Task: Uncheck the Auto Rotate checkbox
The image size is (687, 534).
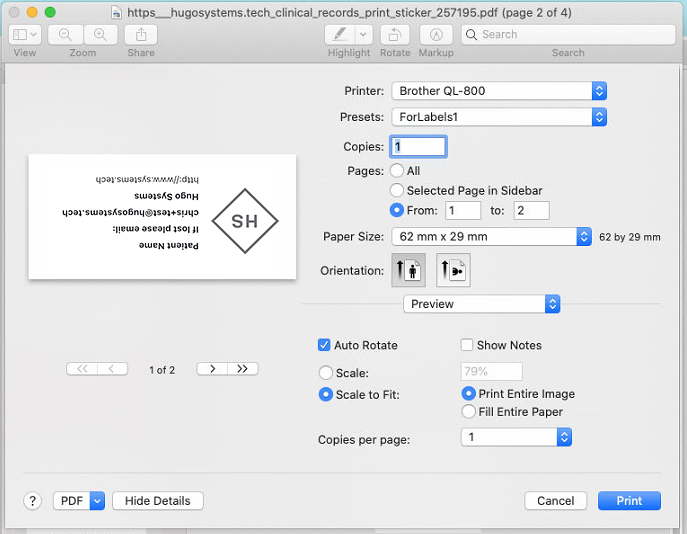Action: pos(324,345)
